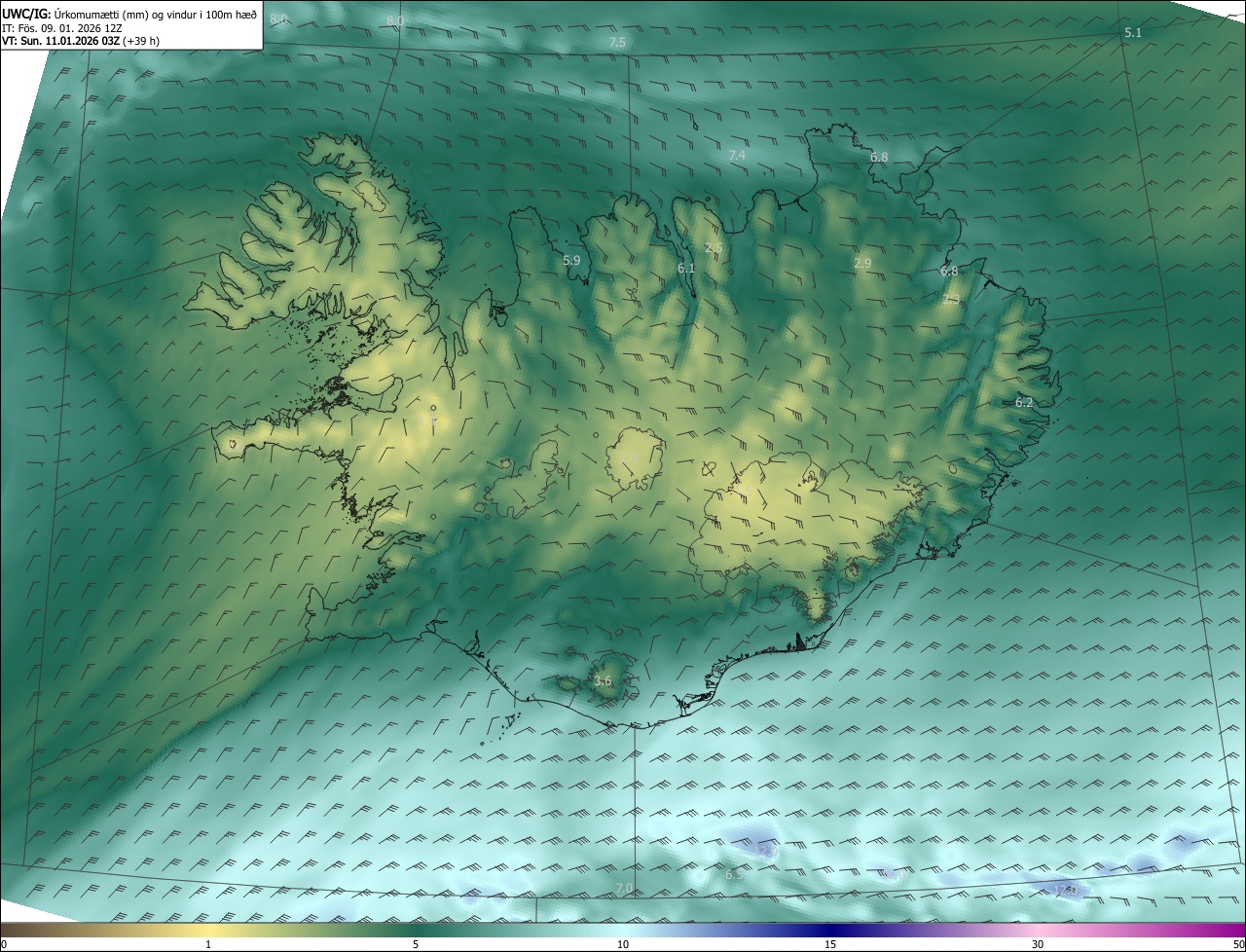Click the 50 tick label on the colour scale

click(x=1238, y=944)
